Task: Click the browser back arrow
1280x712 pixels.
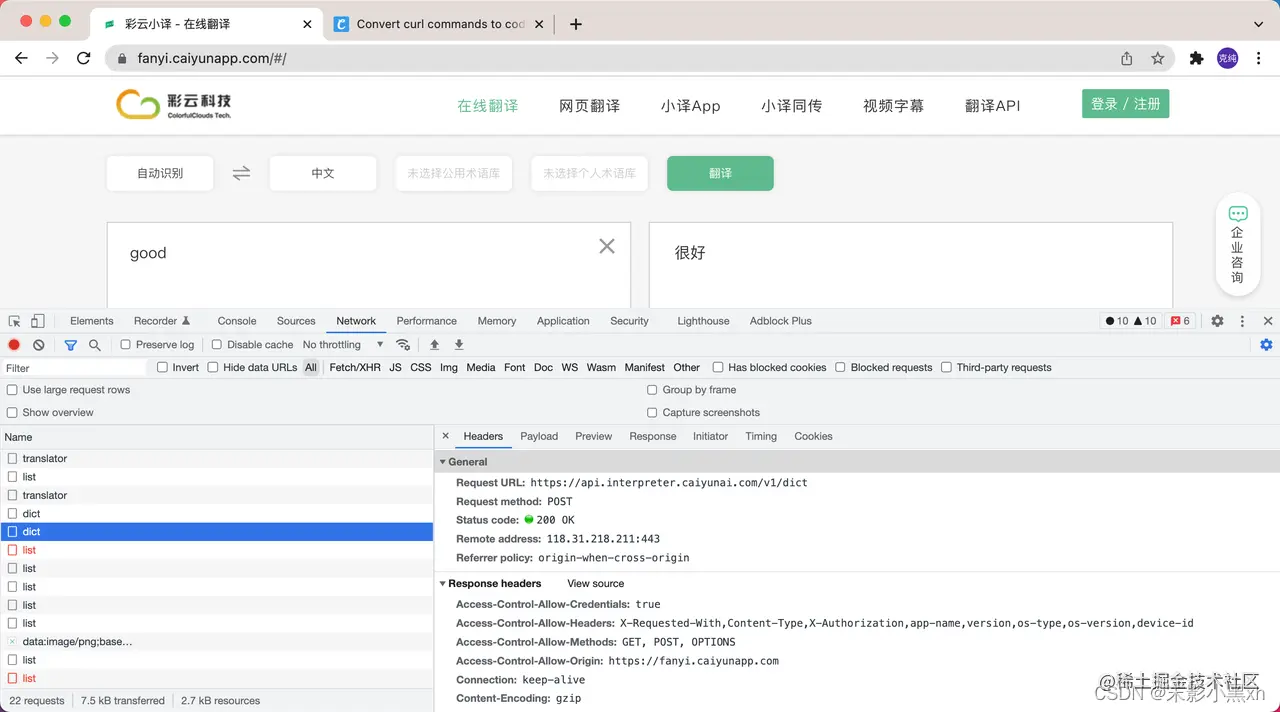Action: [21, 59]
